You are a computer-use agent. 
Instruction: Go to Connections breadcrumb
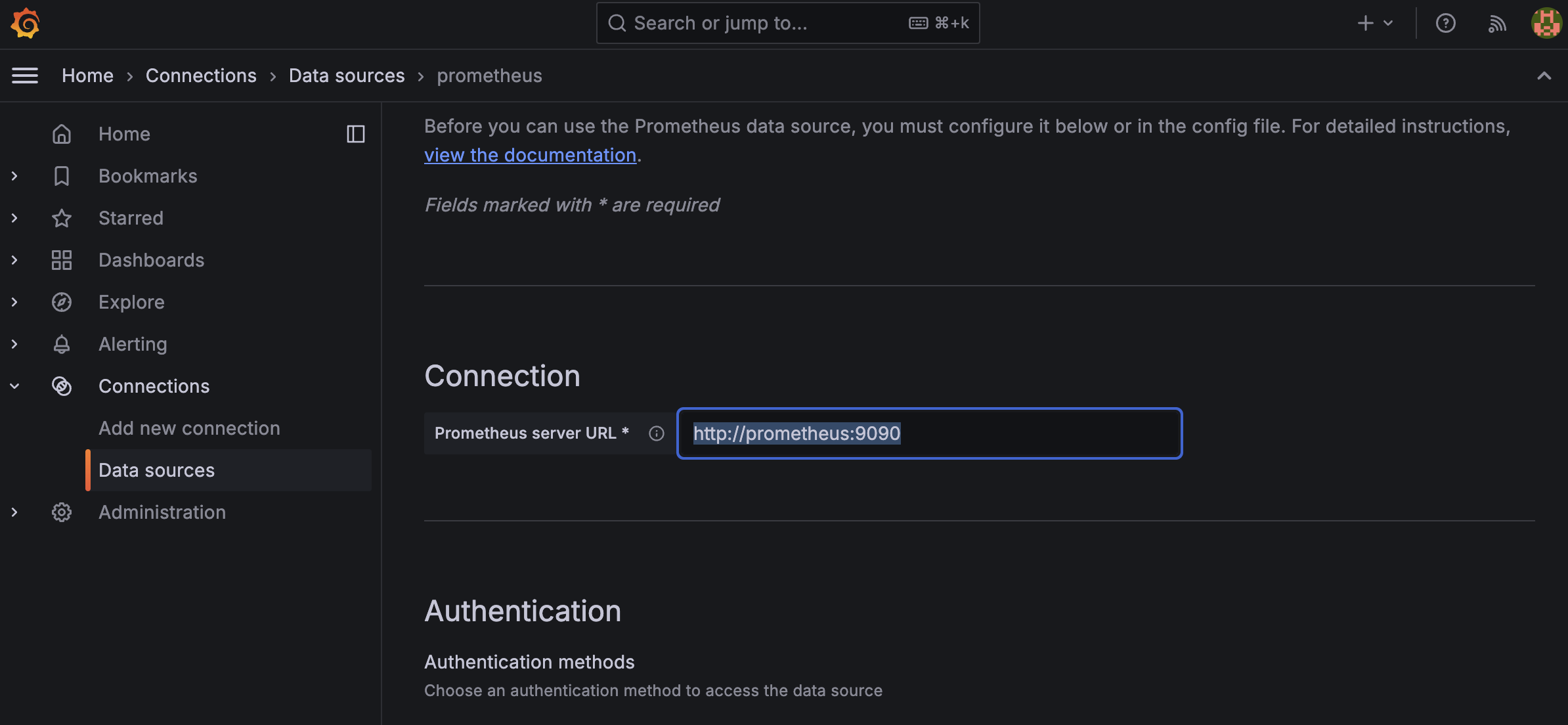tap(201, 76)
